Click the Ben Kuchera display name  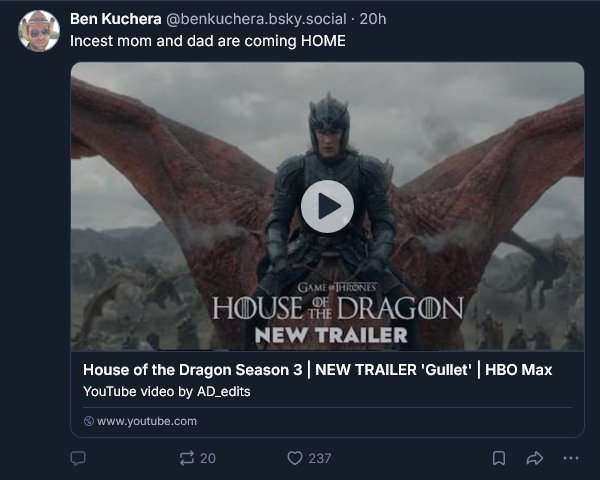110,20
